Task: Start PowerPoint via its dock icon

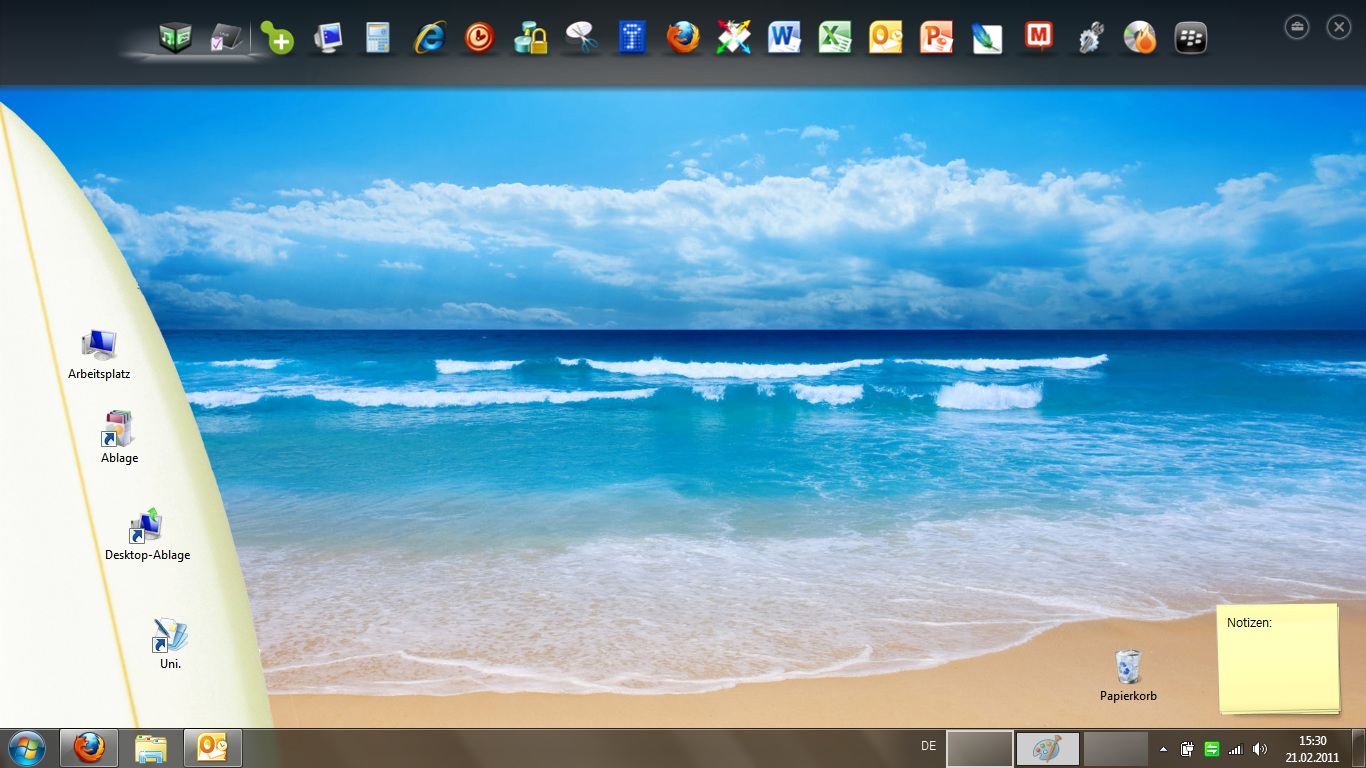Action: (936, 38)
